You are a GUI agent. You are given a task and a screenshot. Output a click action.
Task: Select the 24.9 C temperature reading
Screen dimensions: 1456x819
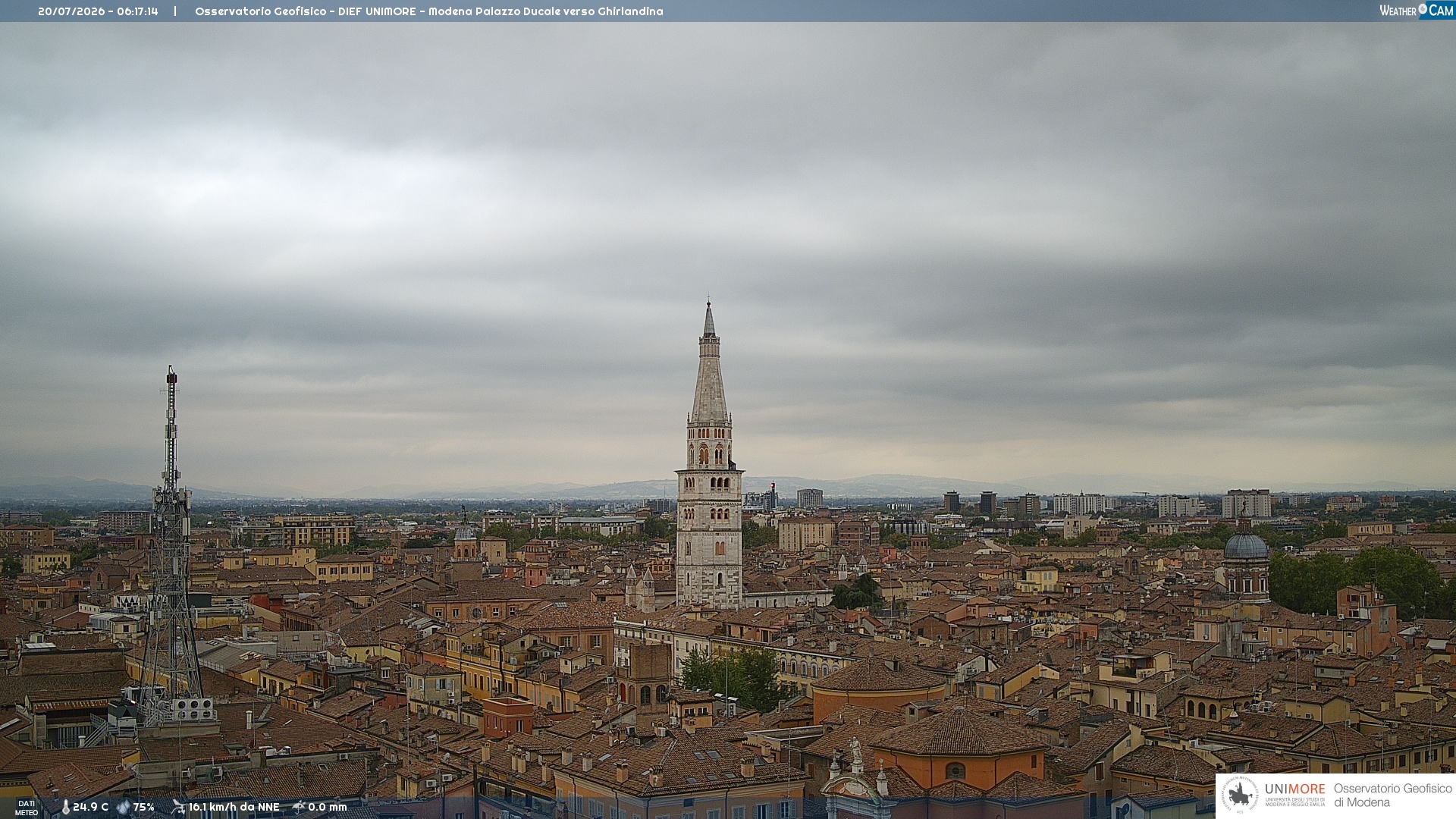pos(90,807)
